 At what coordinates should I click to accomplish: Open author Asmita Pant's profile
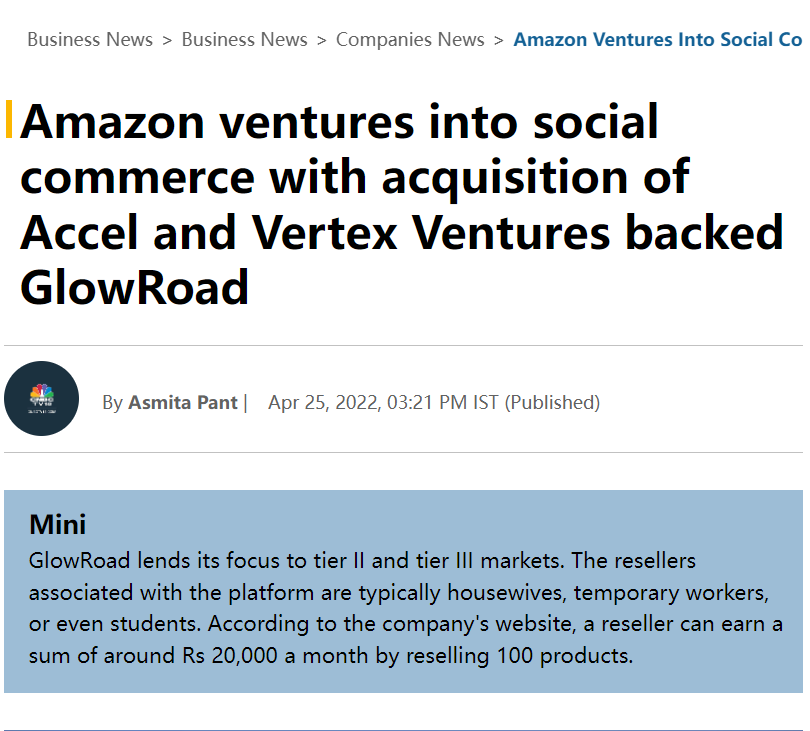[x=182, y=403]
